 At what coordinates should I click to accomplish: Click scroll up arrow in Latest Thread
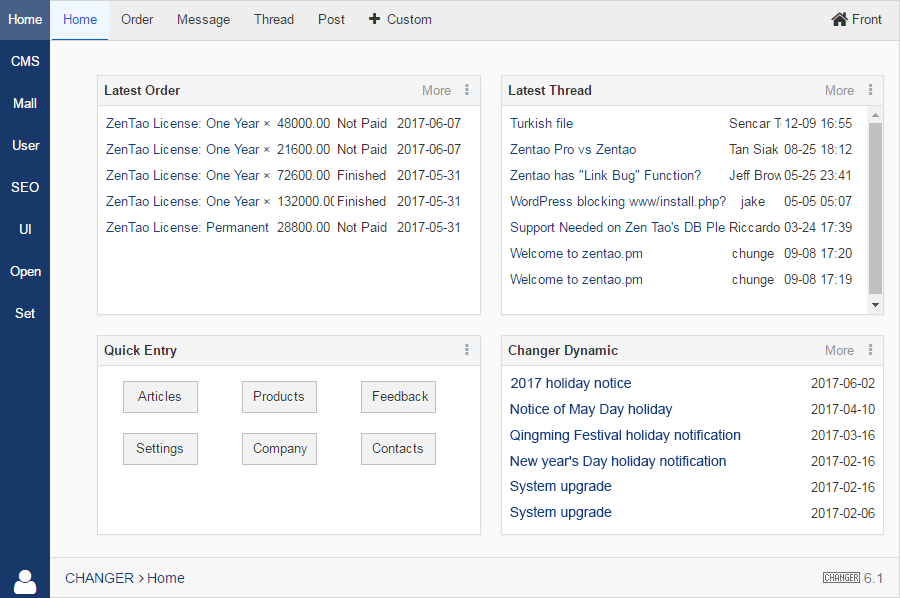(x=875, y=115)
